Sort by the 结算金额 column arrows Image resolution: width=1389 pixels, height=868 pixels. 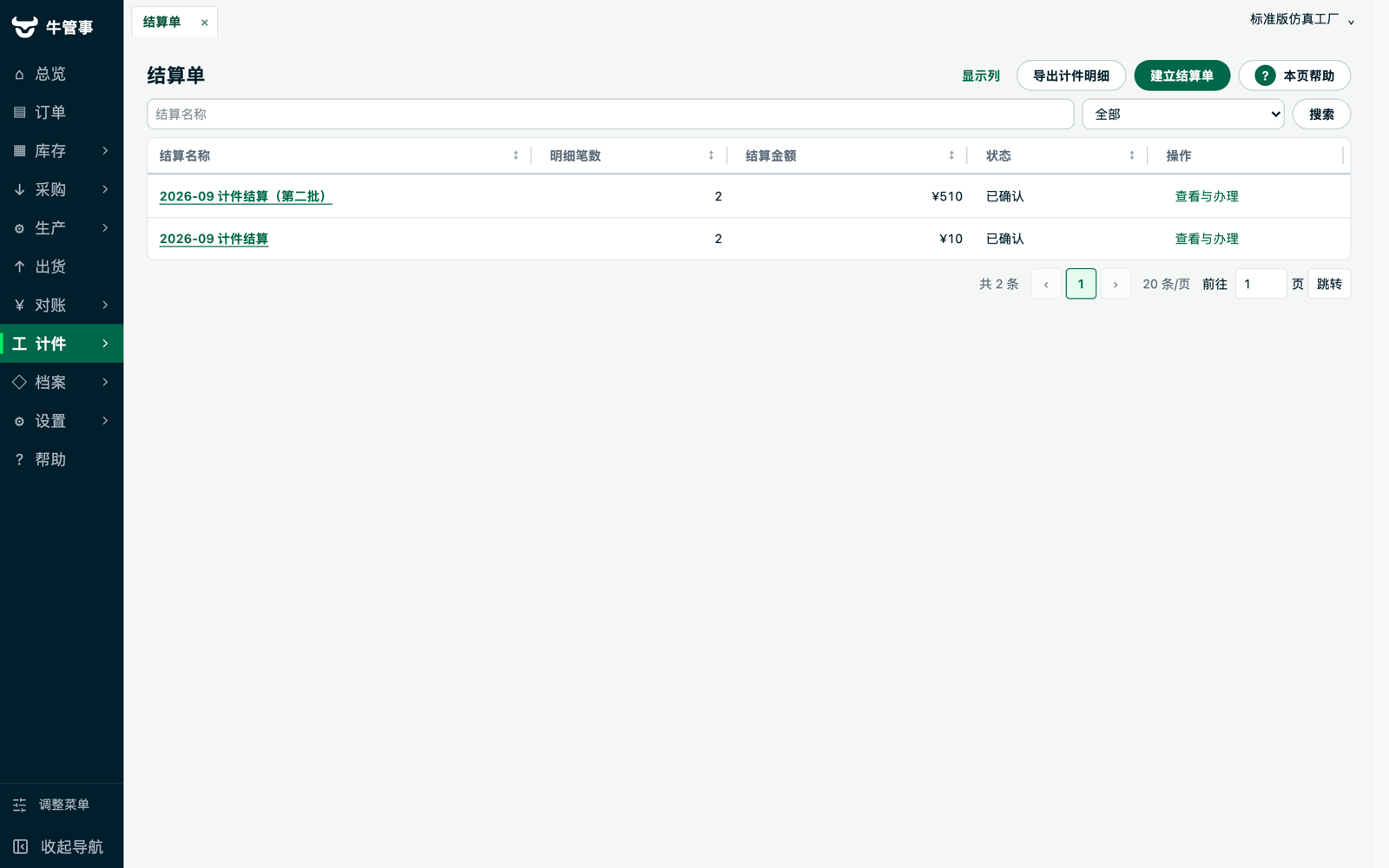pyautogui.click(x=951, y=155)
